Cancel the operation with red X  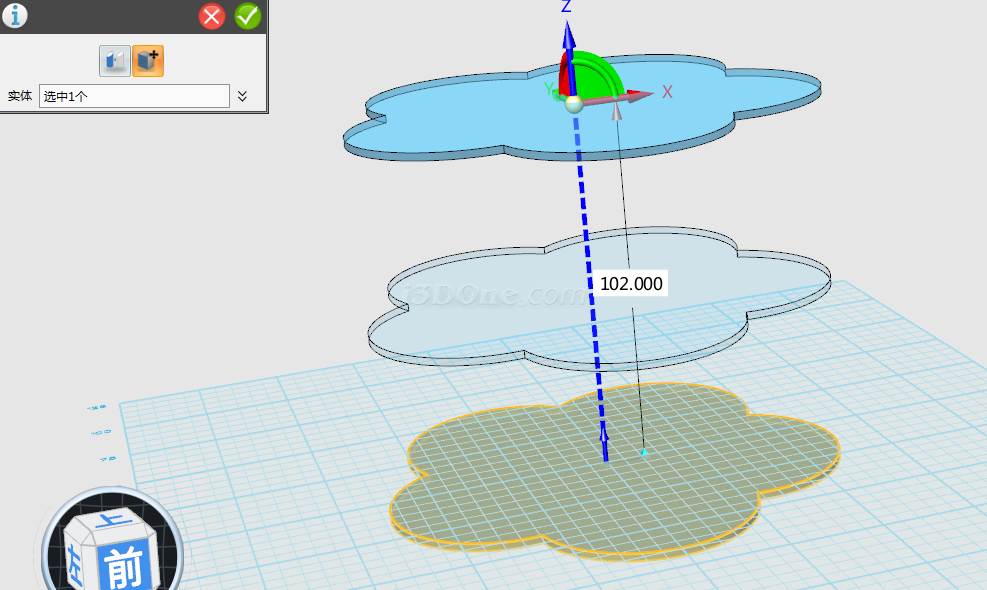click(212, 16)
